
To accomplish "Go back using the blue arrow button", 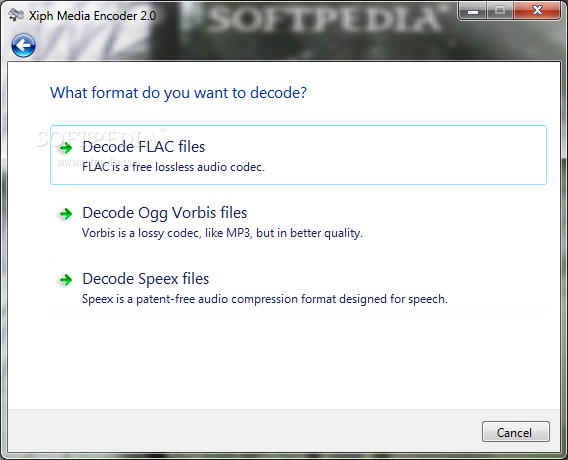I will (x=23, y=46).
